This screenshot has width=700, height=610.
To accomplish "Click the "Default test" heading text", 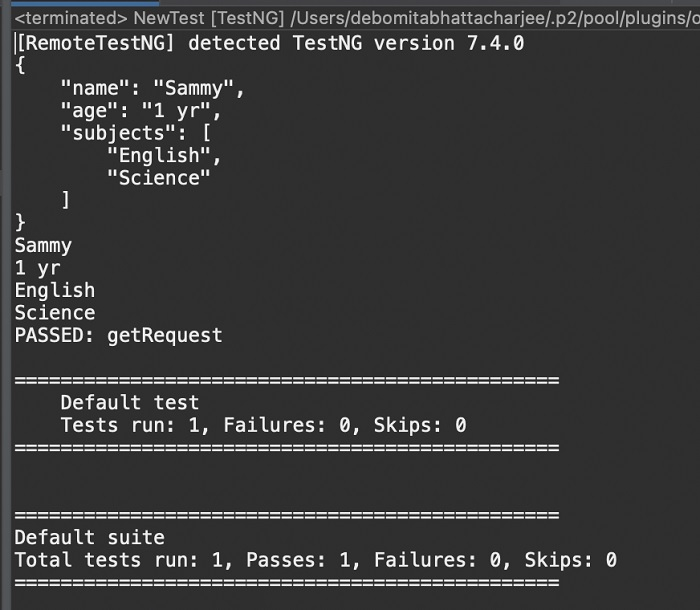I will point(129,403).
